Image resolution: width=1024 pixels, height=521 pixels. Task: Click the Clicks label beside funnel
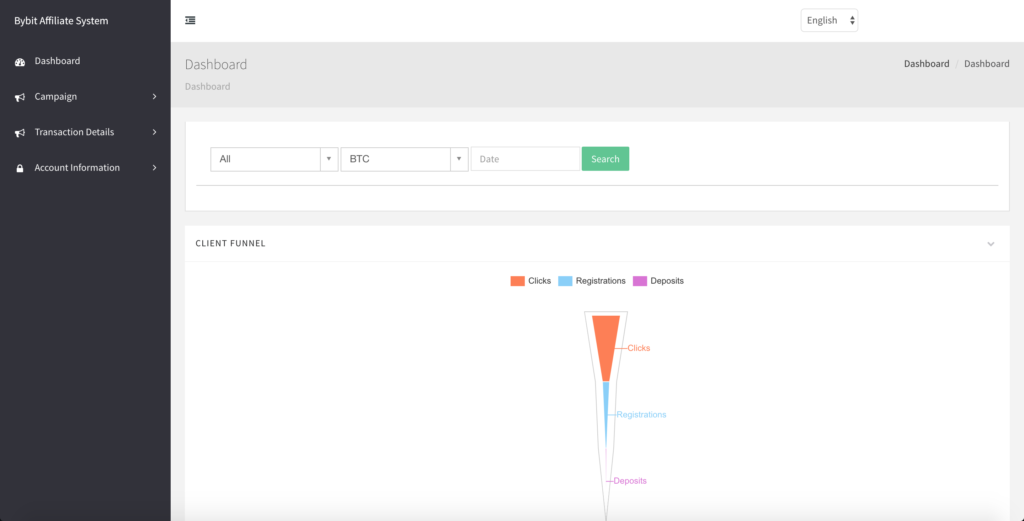[639, 348]
